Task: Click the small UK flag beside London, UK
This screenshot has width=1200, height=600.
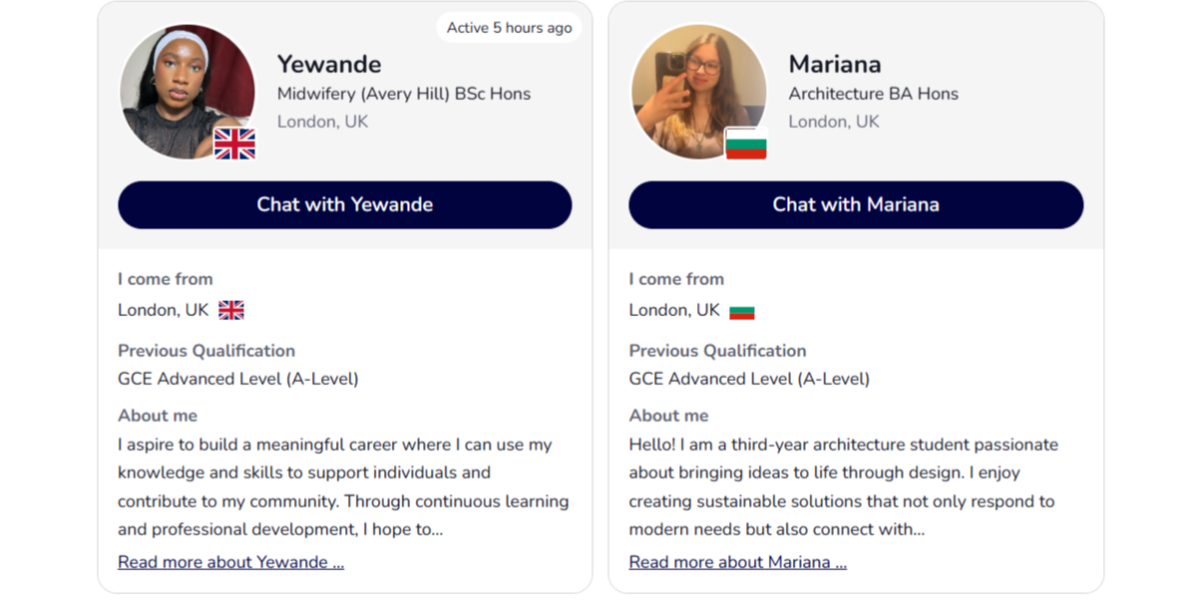Action: [231, 310]
